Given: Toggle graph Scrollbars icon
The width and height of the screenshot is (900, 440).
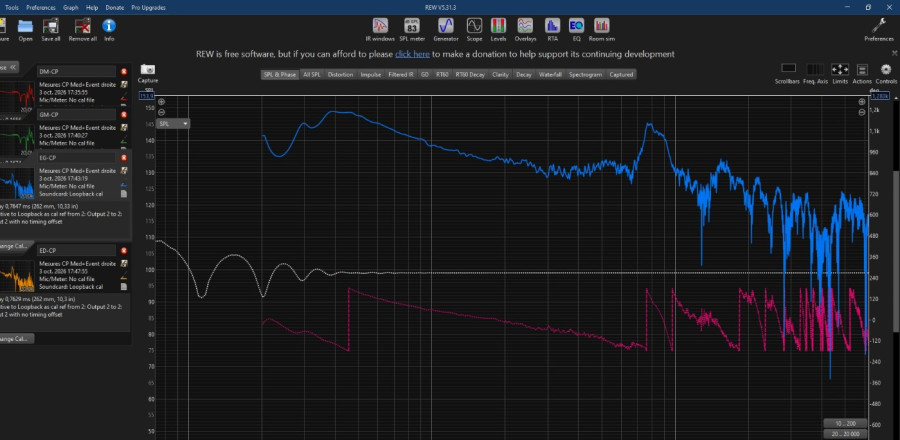Looking at the screenshot, I should click(x=789, y=69).
